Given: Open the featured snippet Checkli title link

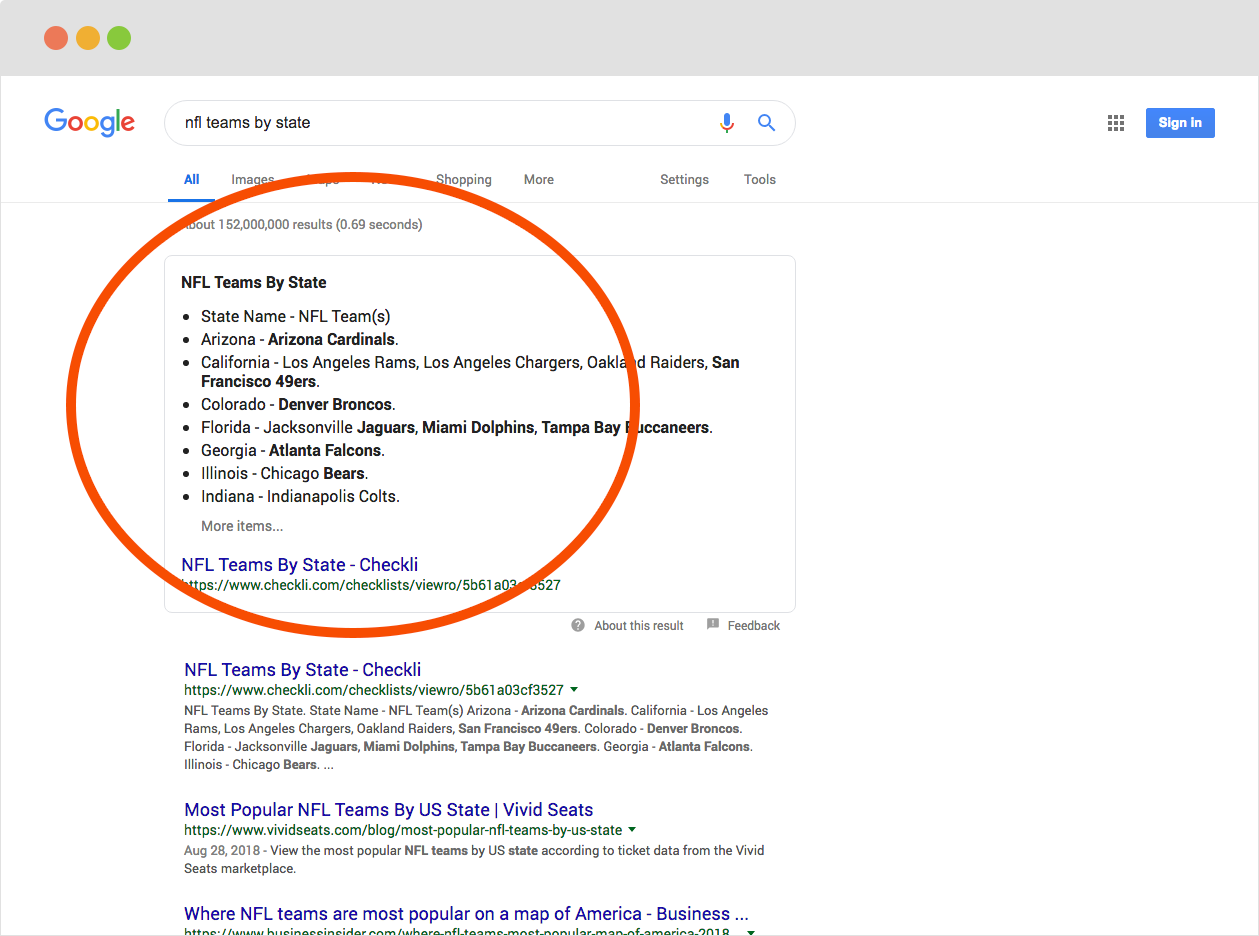Looking at the screenshot, I should coord(299,565).
